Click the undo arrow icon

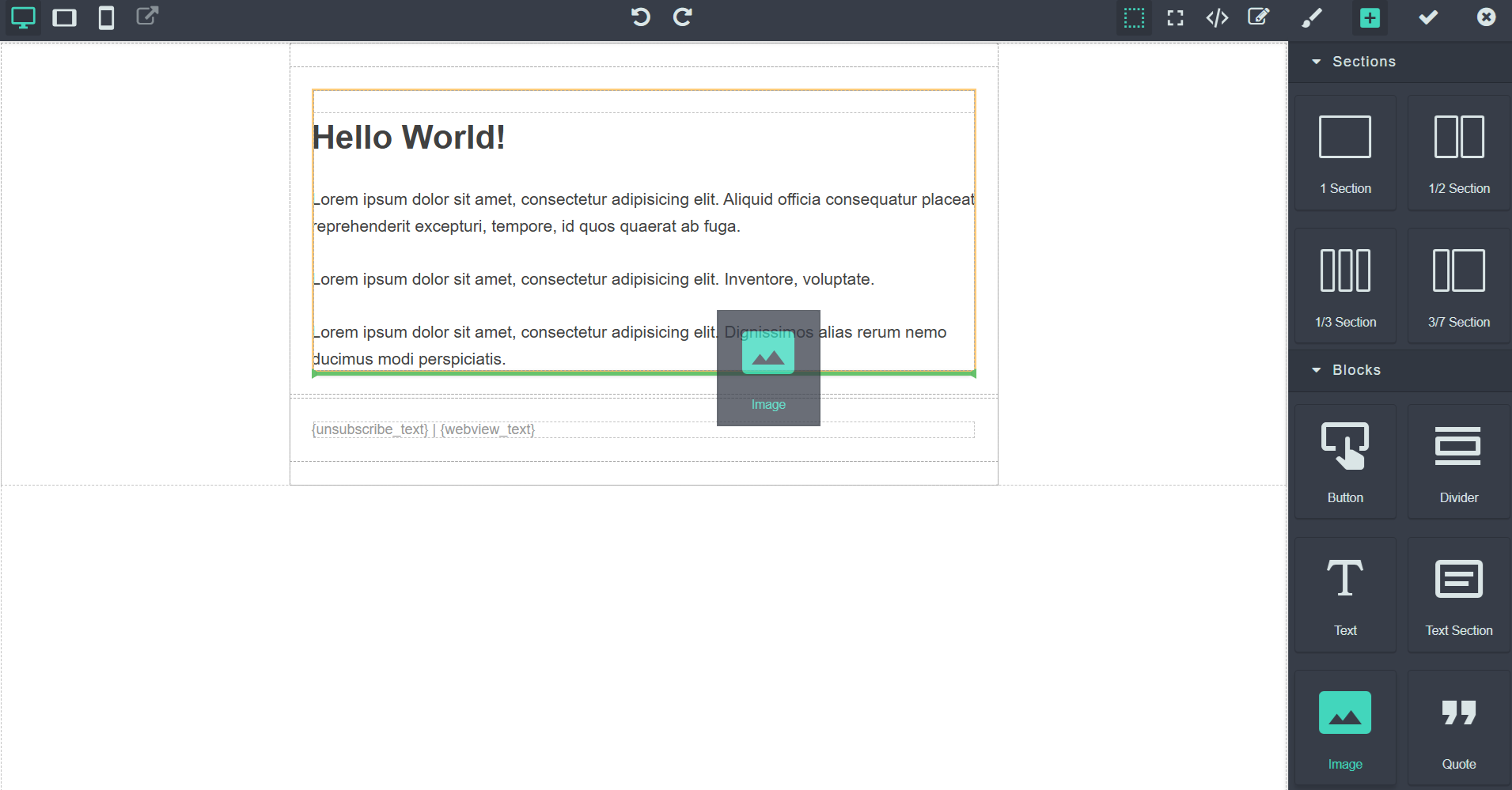[641, 17]
